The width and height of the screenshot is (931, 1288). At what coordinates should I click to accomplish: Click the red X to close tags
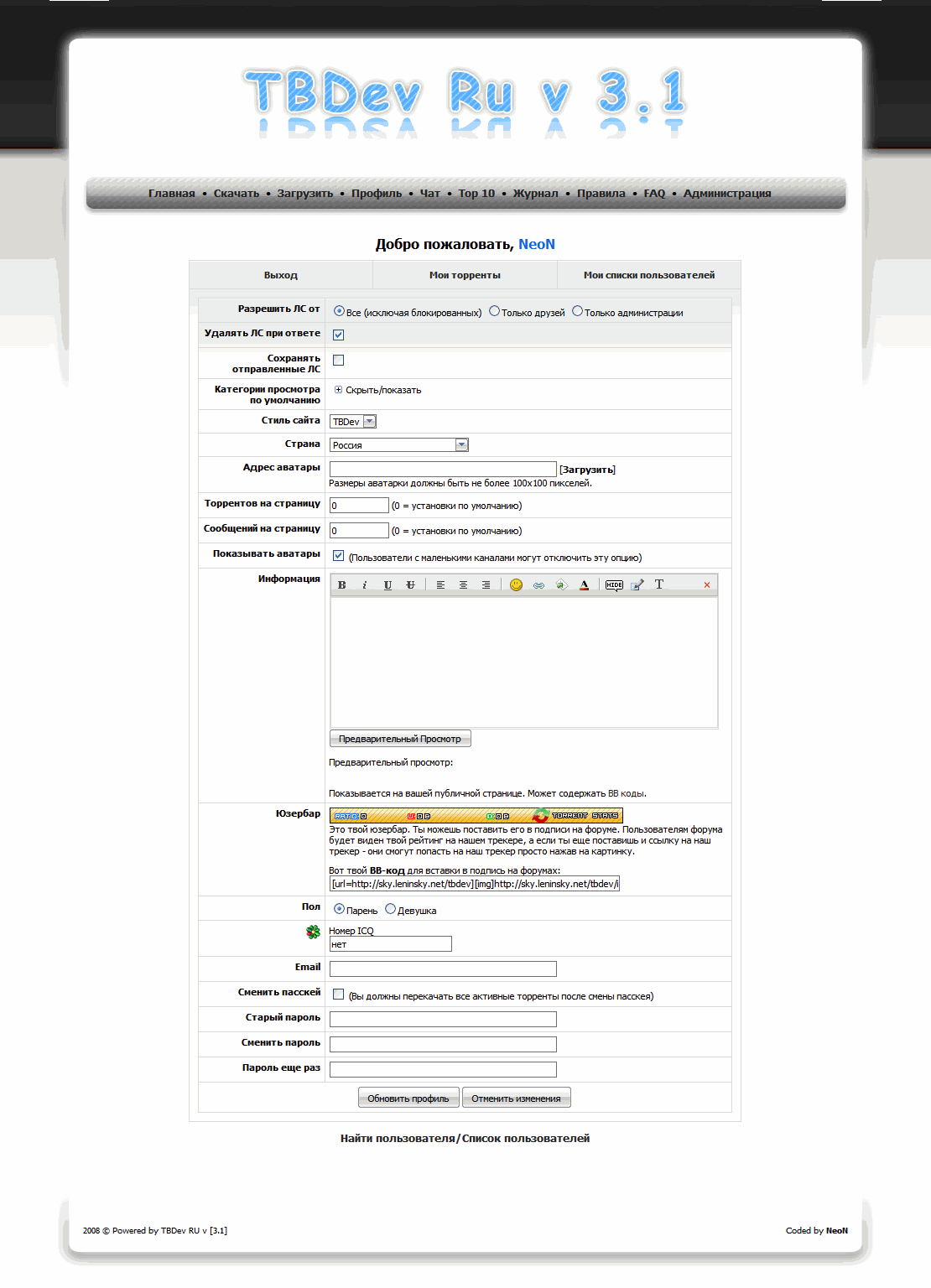[707, 584]
